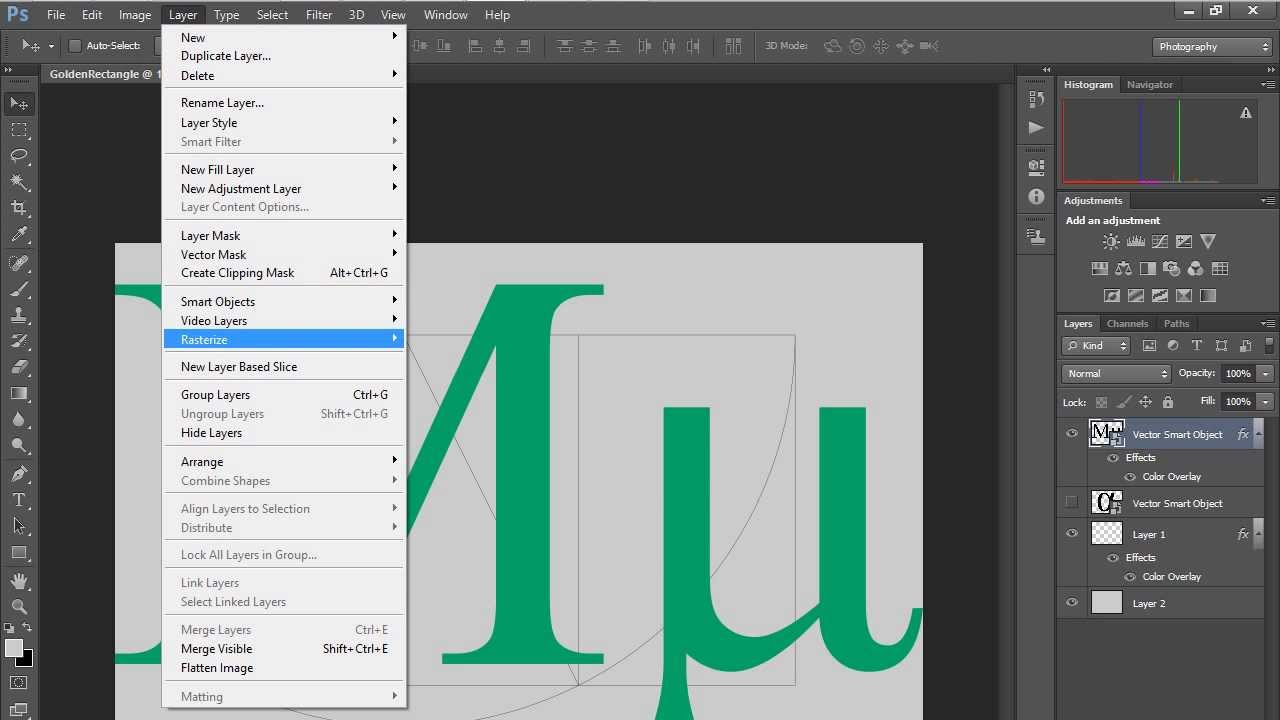
Task: Select the Hand tool
Action: tap(19, 580)
